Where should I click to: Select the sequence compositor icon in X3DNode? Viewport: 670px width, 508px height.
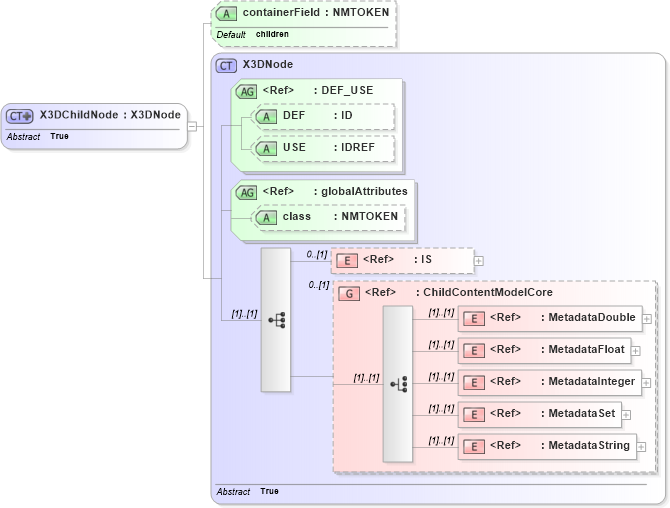pyautogui.click(x=277, y=320)
